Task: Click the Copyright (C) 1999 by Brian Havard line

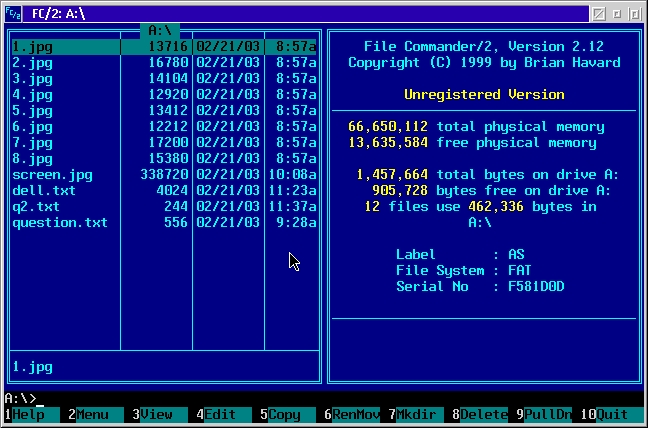Action: (x=484, y=63)
